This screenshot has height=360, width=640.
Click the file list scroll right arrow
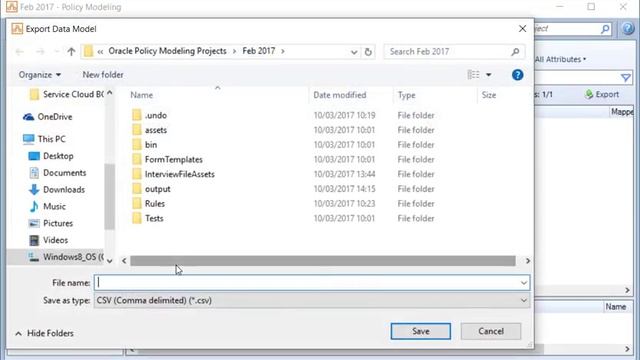click(x=528, y=261)
